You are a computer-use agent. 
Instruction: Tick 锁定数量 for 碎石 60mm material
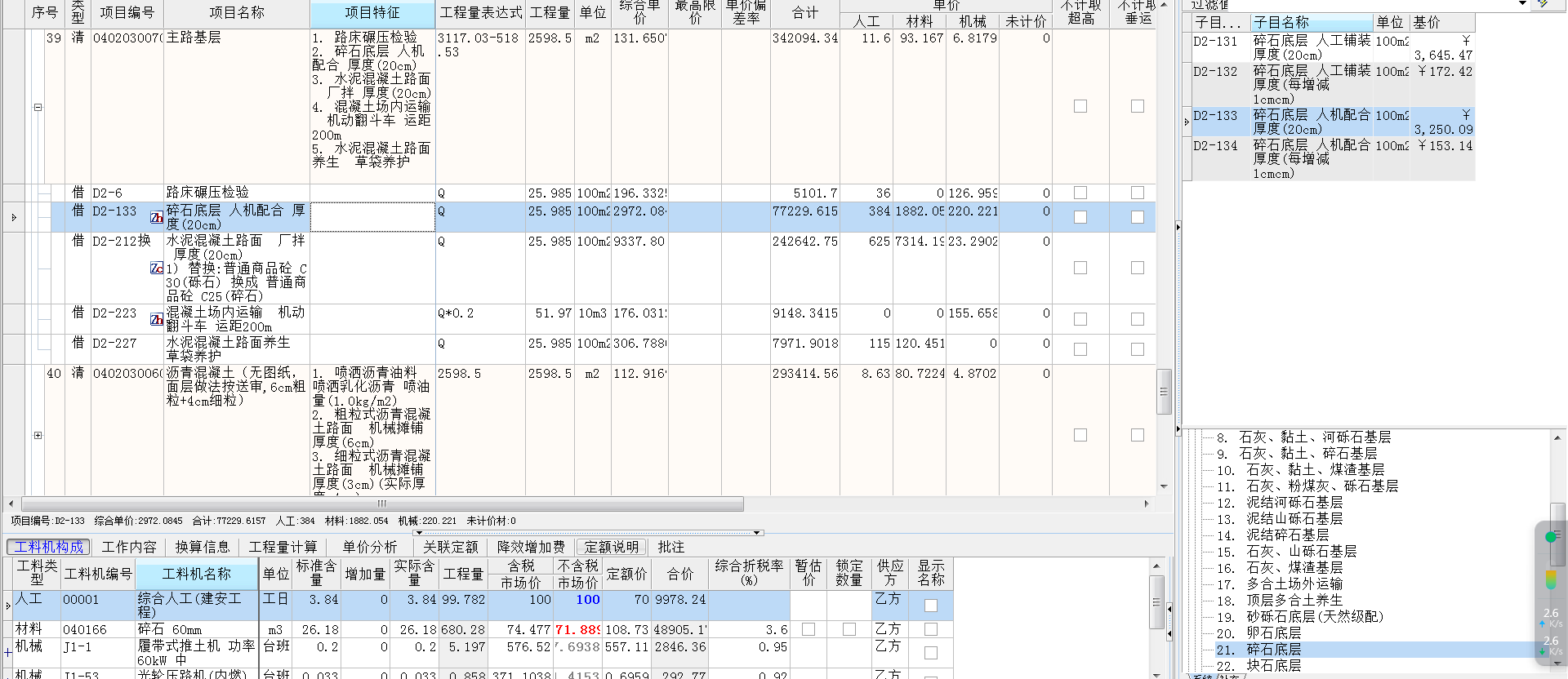pos(849,629)
